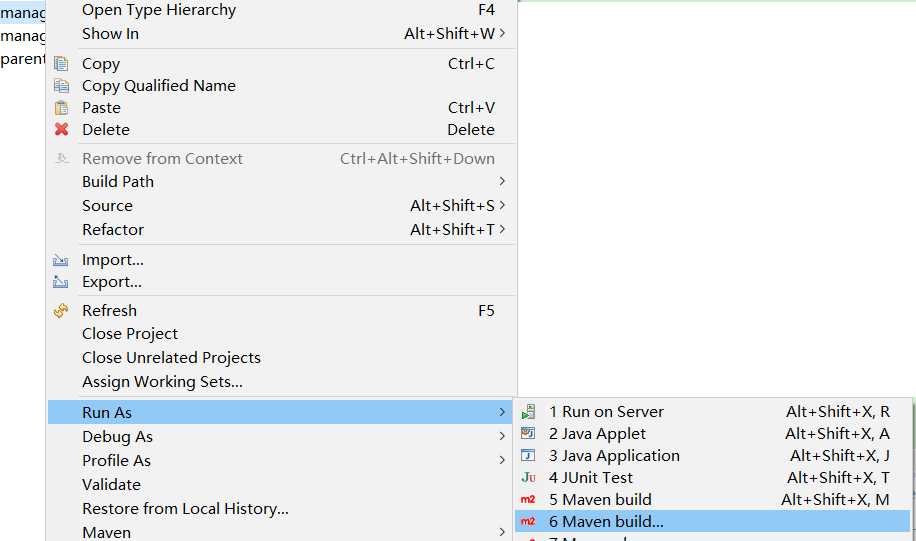Click the F5 shortcut text
The width and height of the screenshot is (916, 541).
tap(486, 311)
